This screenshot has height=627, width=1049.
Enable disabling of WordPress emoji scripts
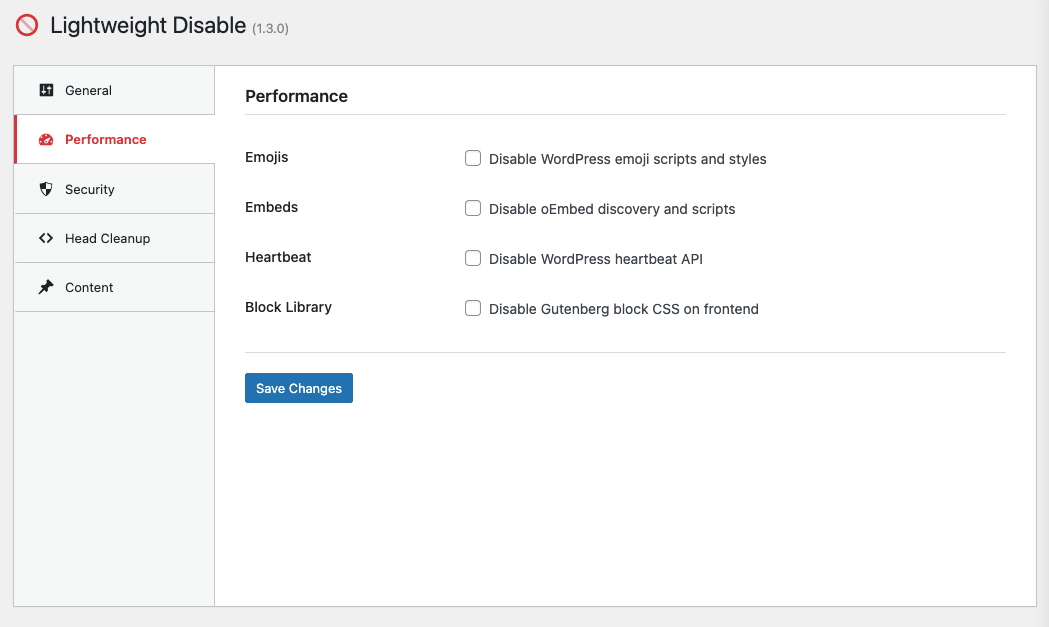pos(472,158)
